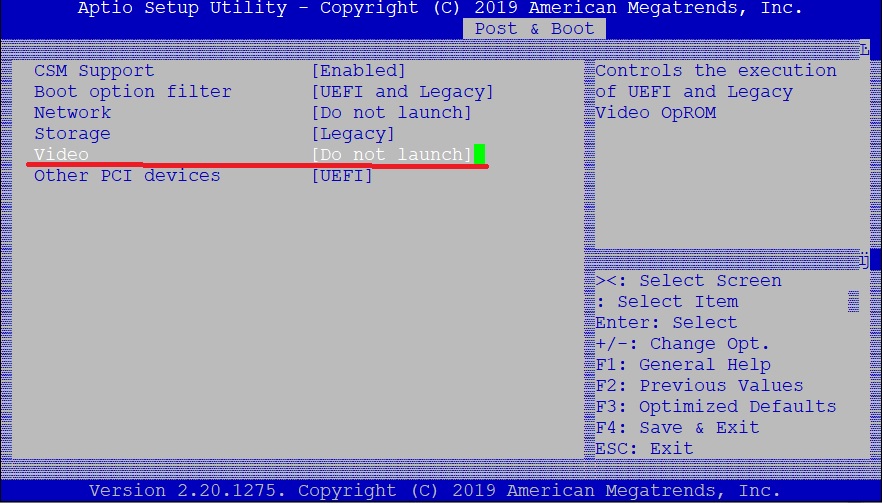882x503 pixels.
Task: Click the ': Select Item' key hint
Action: tap(667, 302)
